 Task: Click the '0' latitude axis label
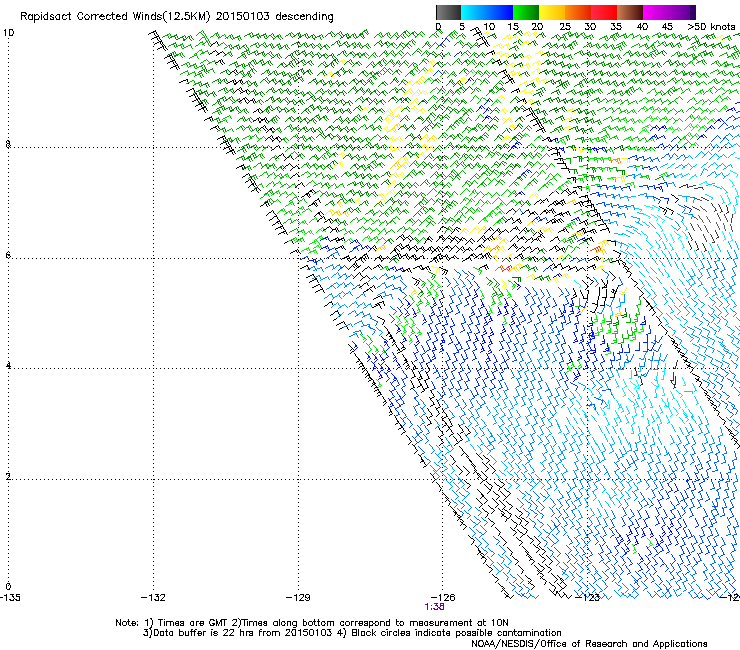[x=8, y=587]
